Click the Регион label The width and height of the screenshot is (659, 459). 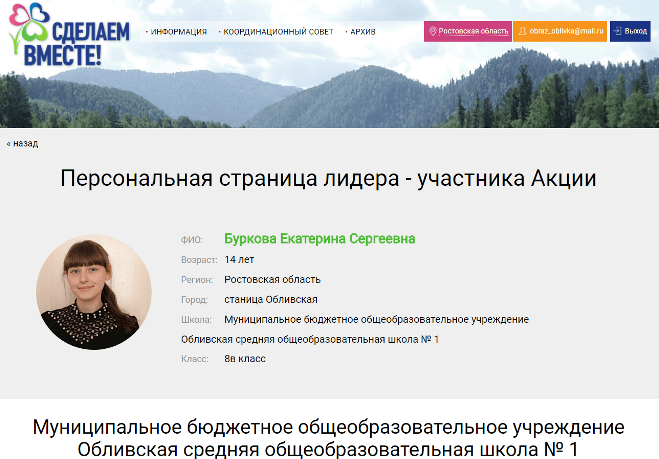pos(197,280)
